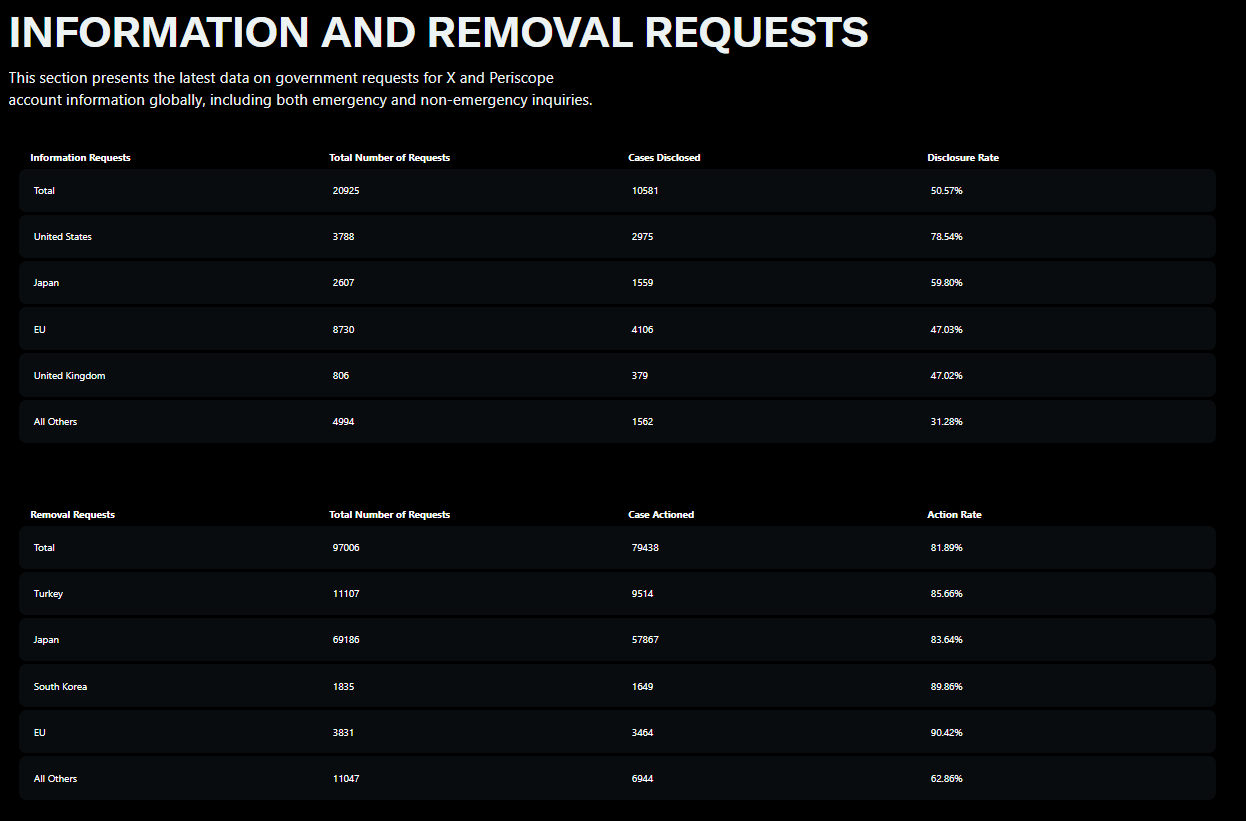Viewport: 1246px width, 821px height.
Task: Click disclosure rate 50.57%
Action: pos(946,190)
